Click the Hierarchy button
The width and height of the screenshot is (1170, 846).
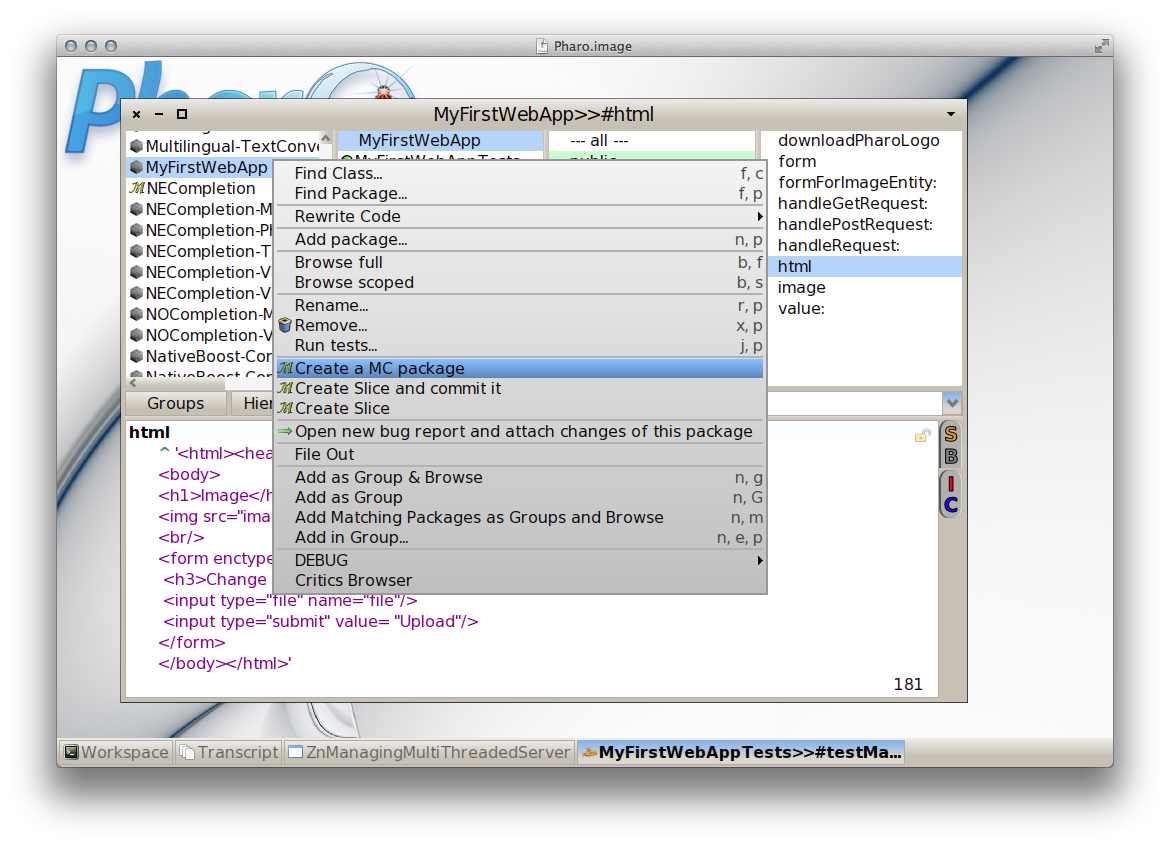[x=252, y=404]
